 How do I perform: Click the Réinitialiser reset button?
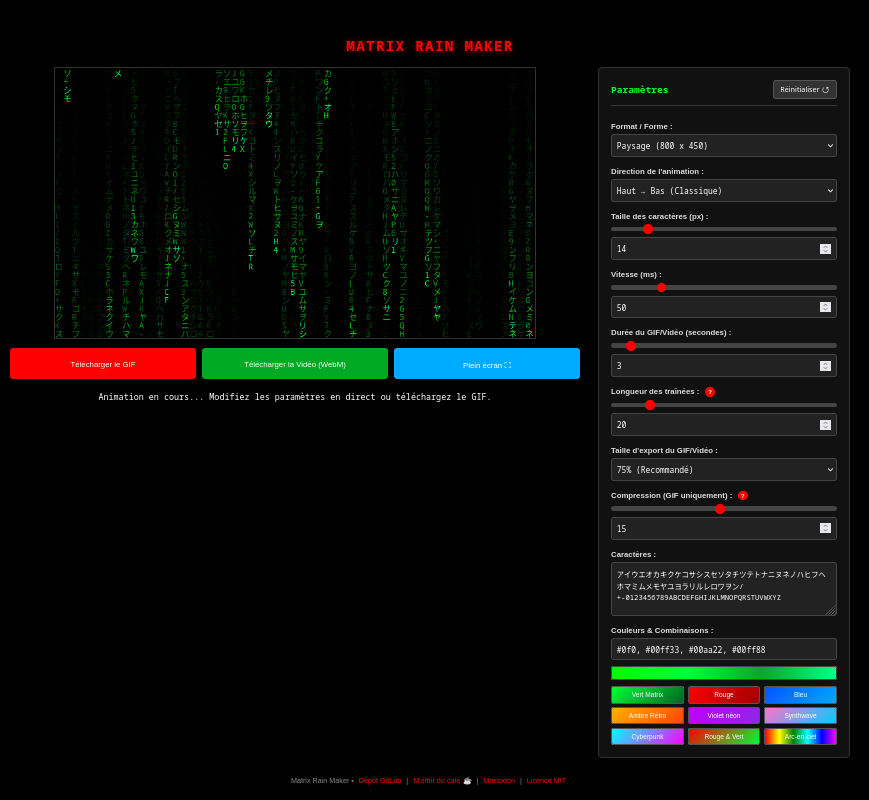tap(805, 90)
